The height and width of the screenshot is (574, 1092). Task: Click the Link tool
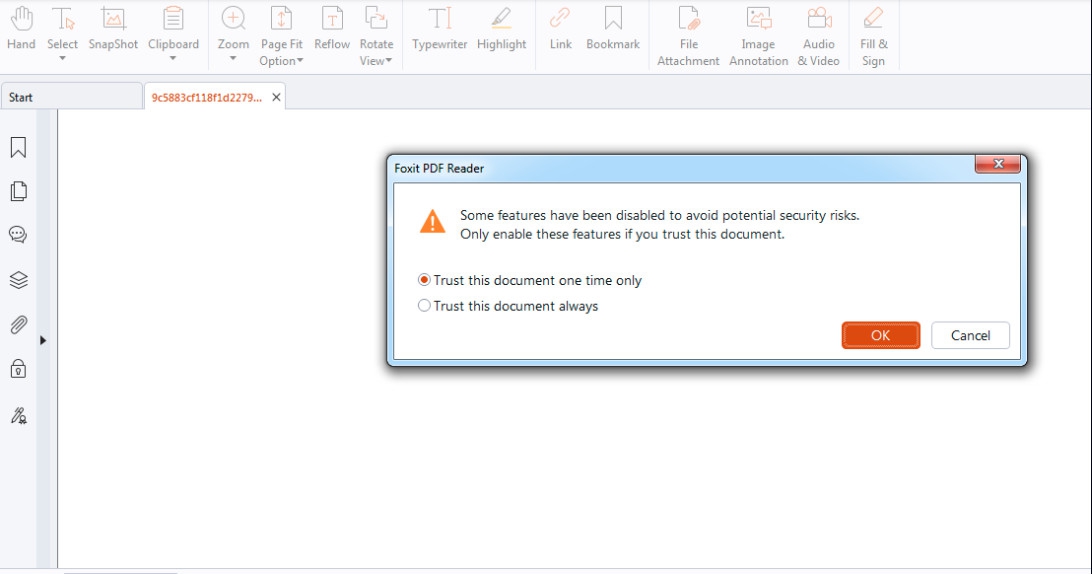tap(561, 28)
